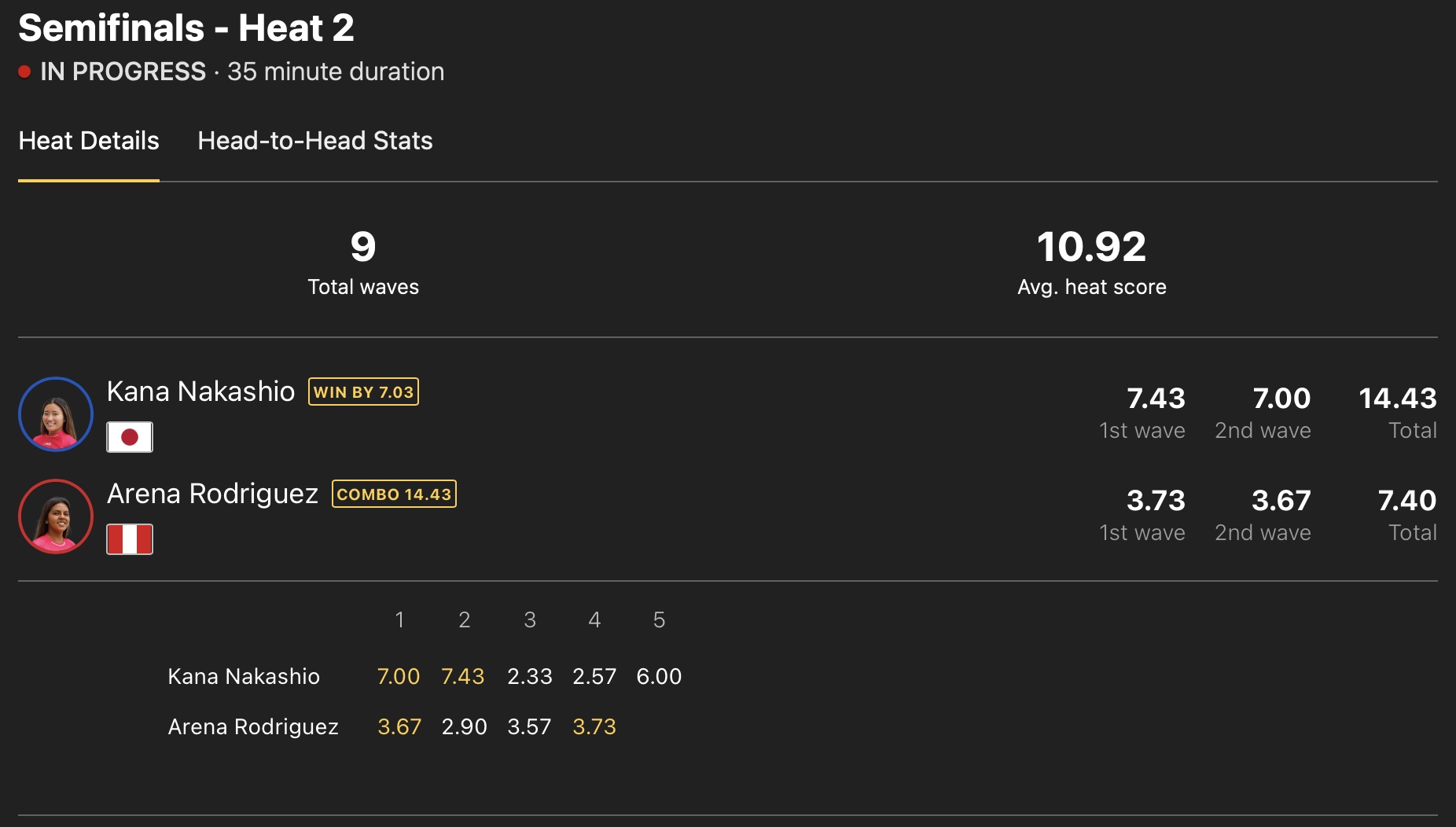Click Arena Rodriguez's profile photo
This screenshot has height=827, width=1456.
56,516
